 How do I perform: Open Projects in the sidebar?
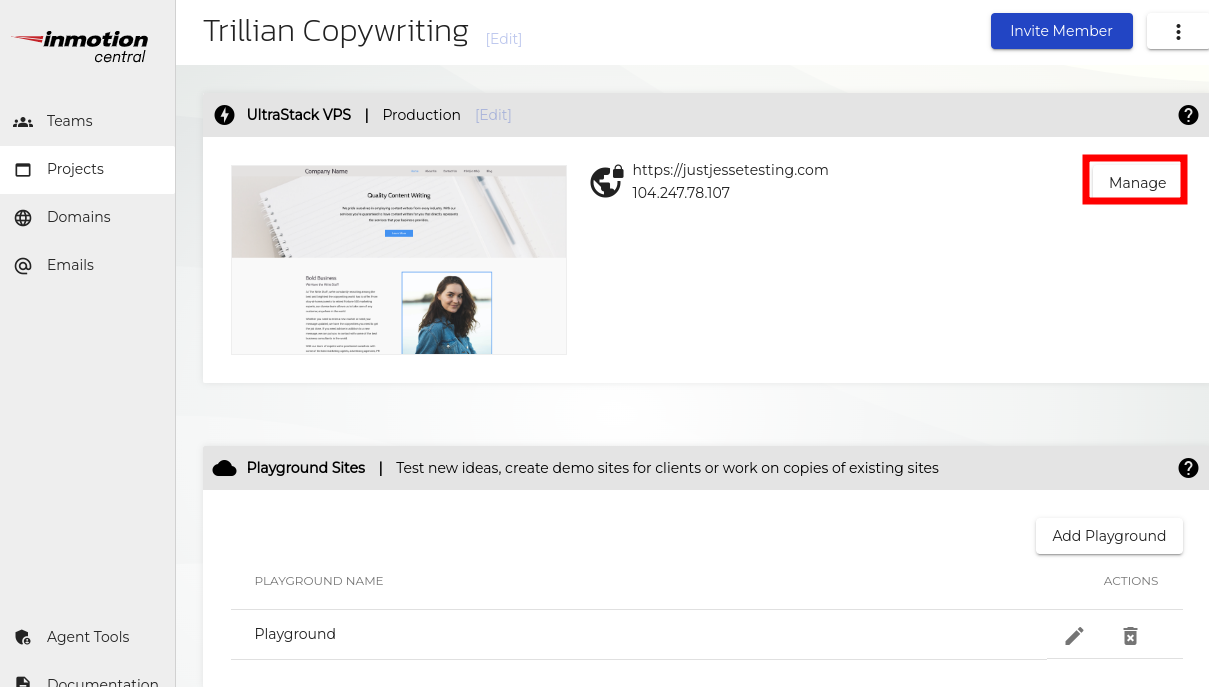tap(87, 169)
